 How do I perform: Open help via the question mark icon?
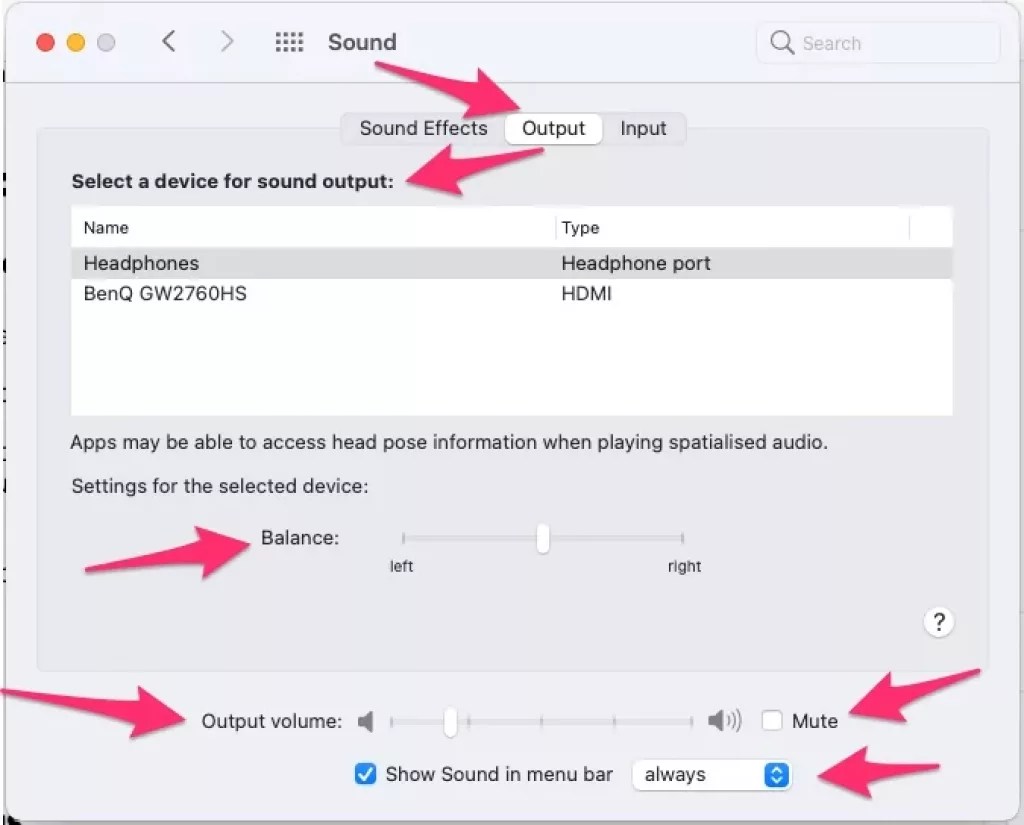click(939, 622)
